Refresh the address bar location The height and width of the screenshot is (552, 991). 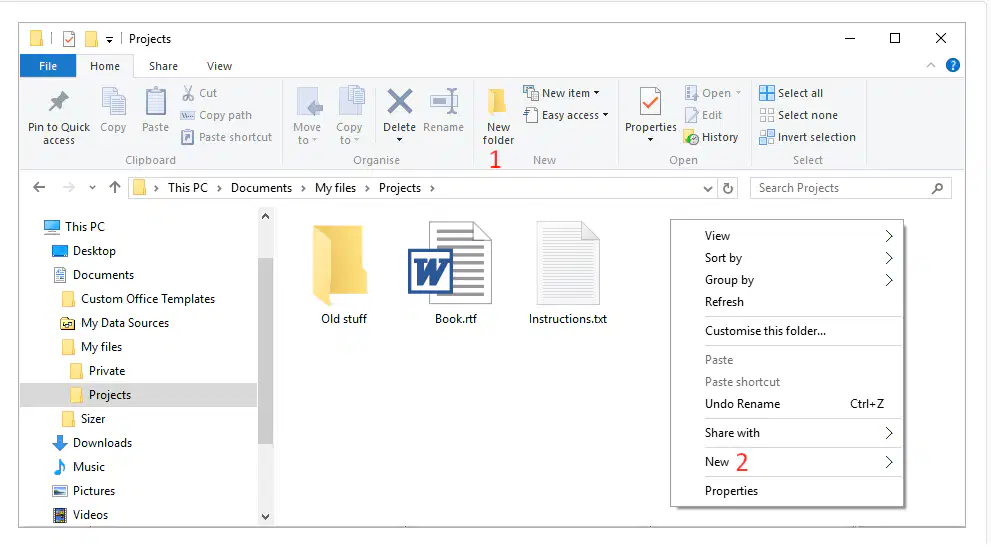[x=728, y=188]
